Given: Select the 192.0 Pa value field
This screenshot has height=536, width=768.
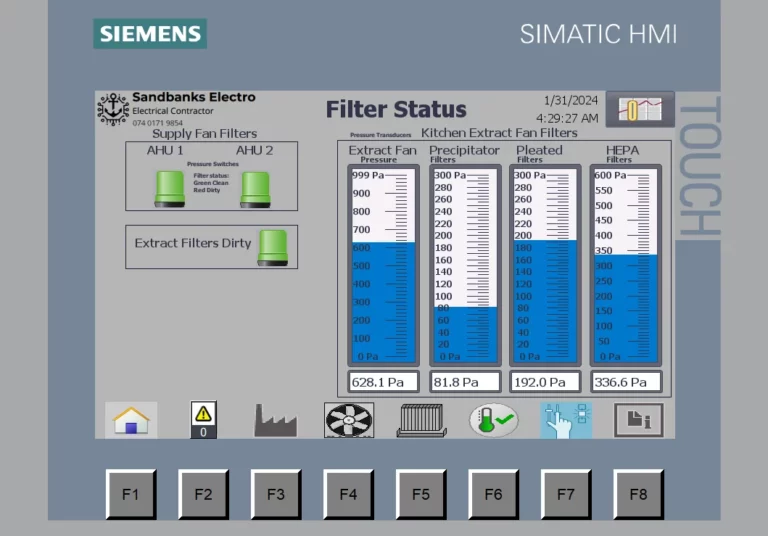Looking at the screenshot, I should (x=545, y=382).
